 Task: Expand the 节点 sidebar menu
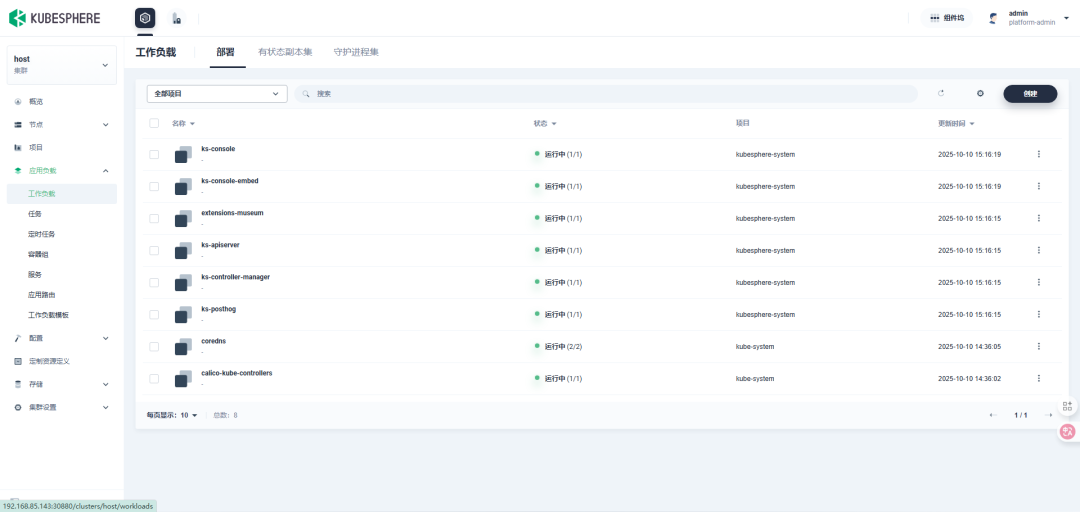(x=62, y=125)
